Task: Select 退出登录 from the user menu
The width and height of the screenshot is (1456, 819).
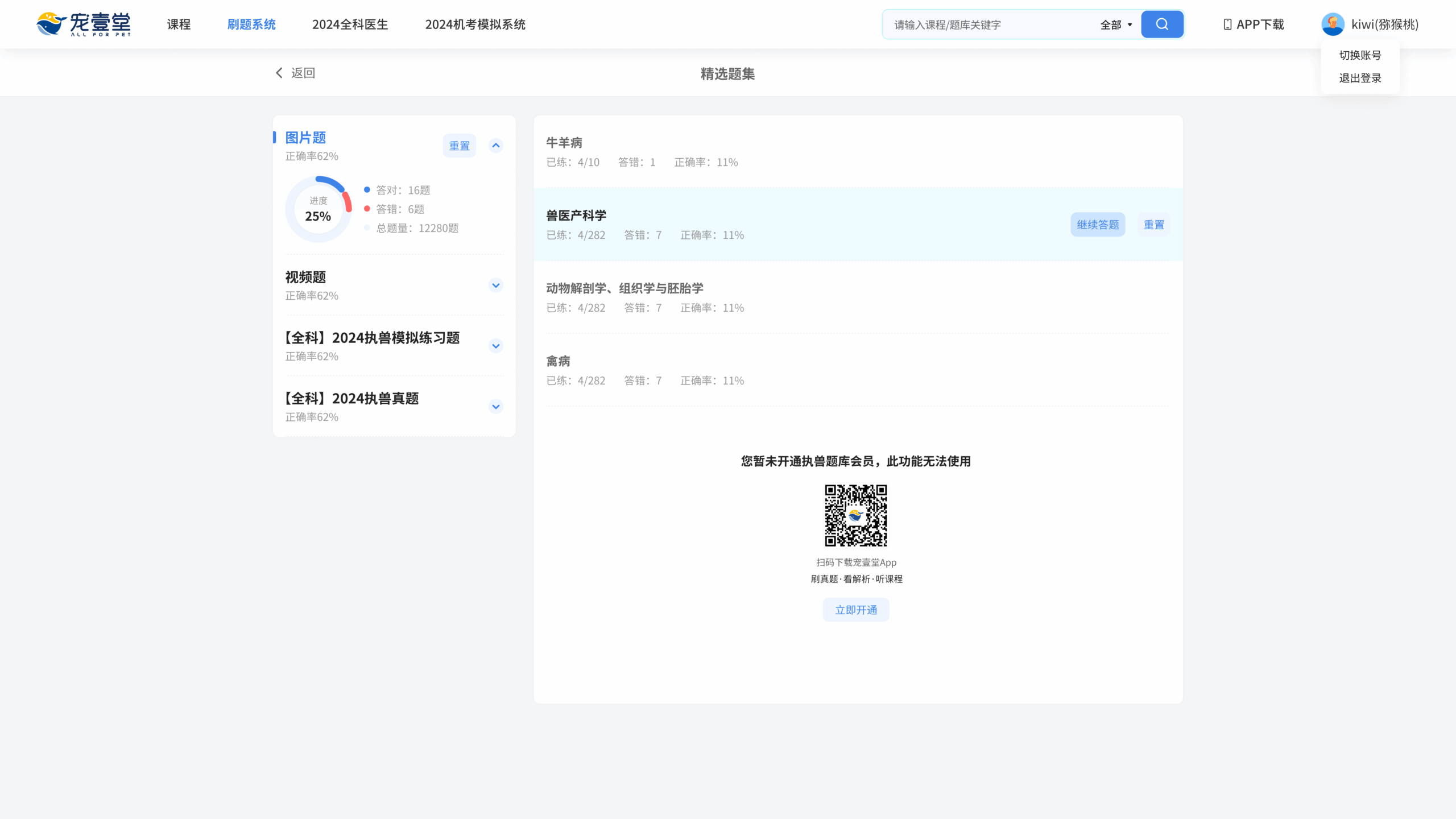Action: [1360, 78]
